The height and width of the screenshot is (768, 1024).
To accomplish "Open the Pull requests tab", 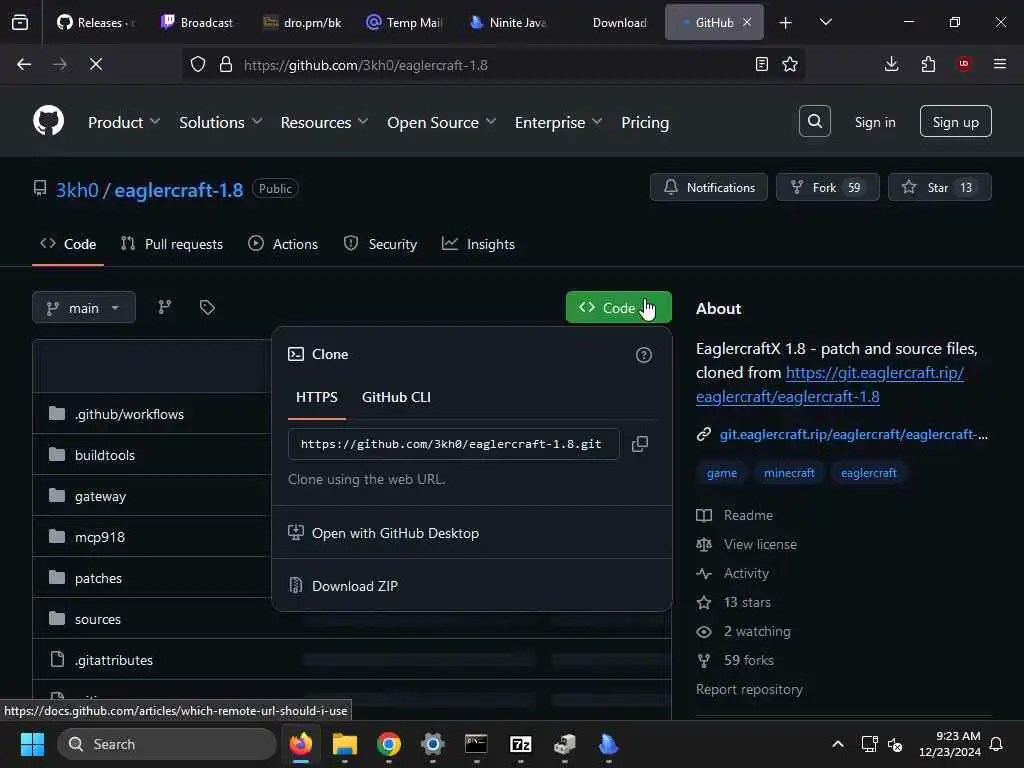I will tap(172, 244).
